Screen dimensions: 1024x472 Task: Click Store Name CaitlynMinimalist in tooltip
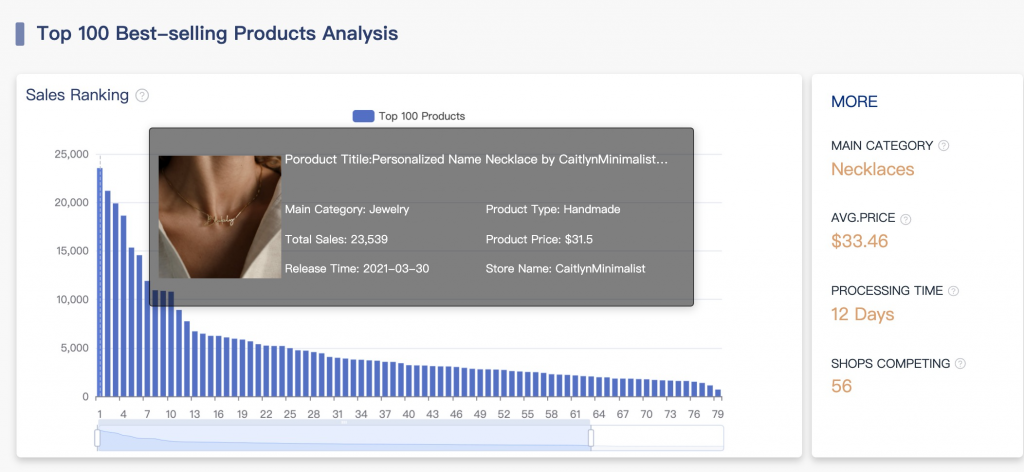(565, 269)
